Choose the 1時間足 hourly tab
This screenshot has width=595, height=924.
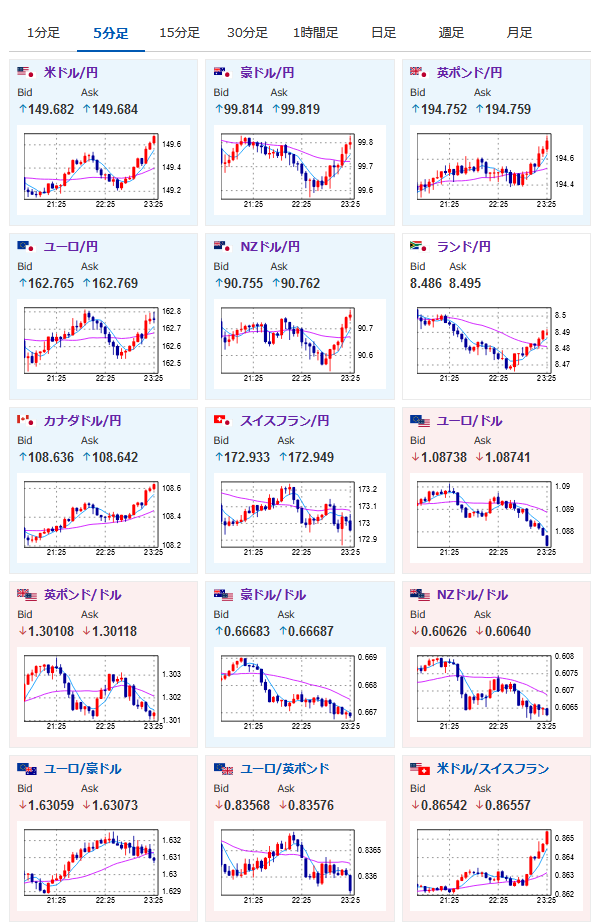point(316,33)
